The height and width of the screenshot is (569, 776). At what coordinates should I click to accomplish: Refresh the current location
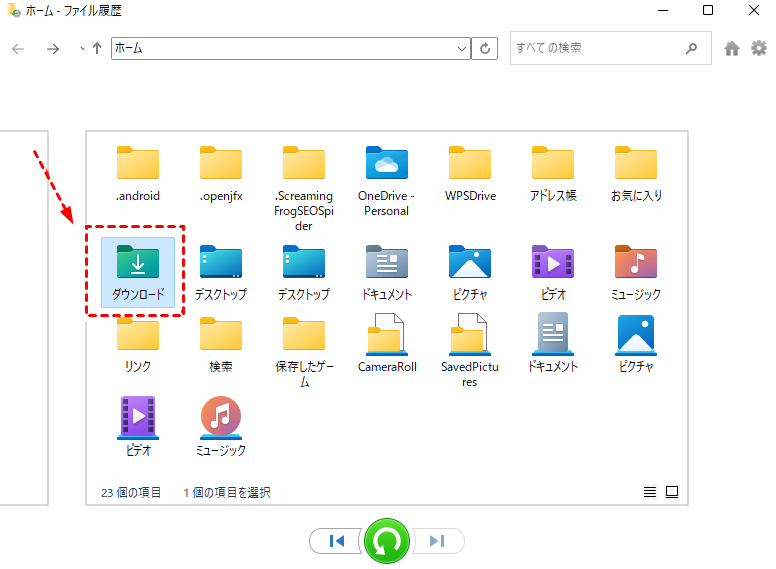tap(485, 48)
